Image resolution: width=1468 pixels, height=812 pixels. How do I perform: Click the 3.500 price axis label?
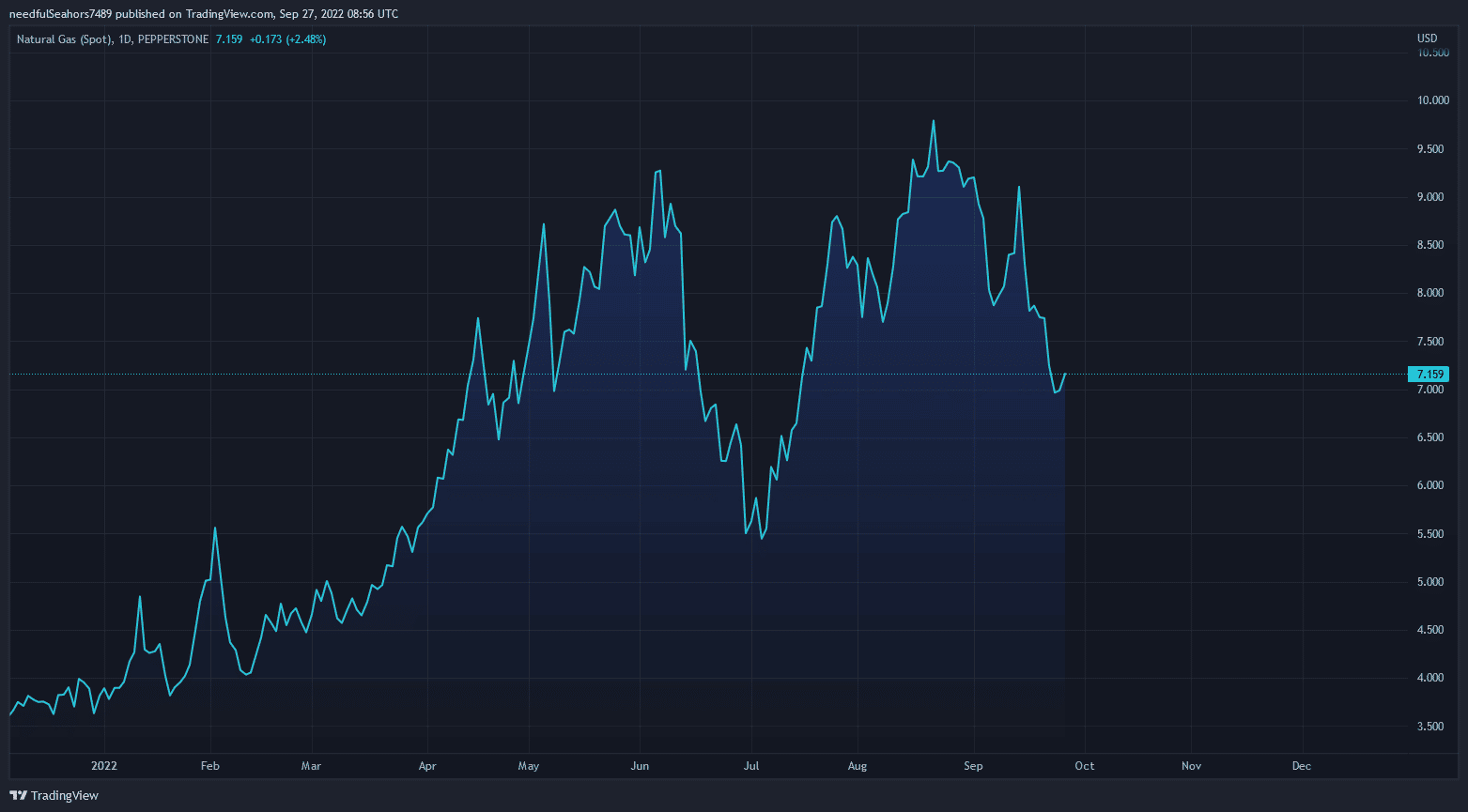pyautogui.click(x=1433, y=727)
